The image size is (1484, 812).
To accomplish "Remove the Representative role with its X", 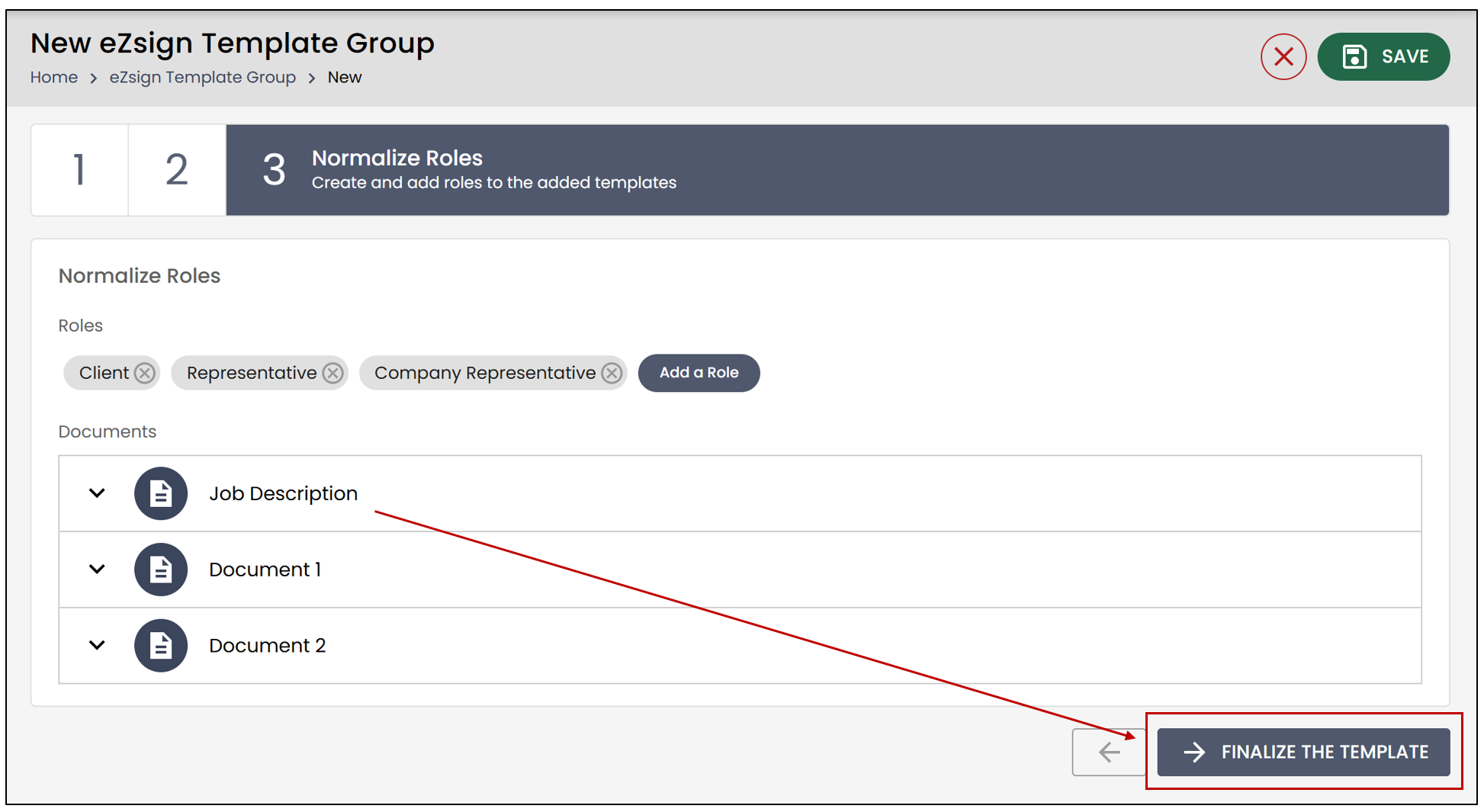I will coord(332,373).
